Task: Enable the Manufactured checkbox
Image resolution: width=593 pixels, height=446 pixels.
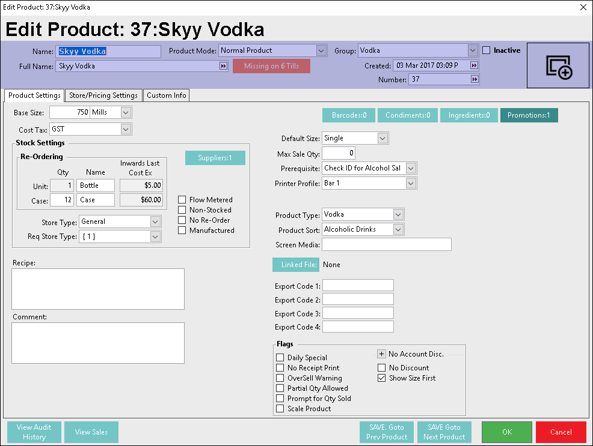Action: click(182, 230)
